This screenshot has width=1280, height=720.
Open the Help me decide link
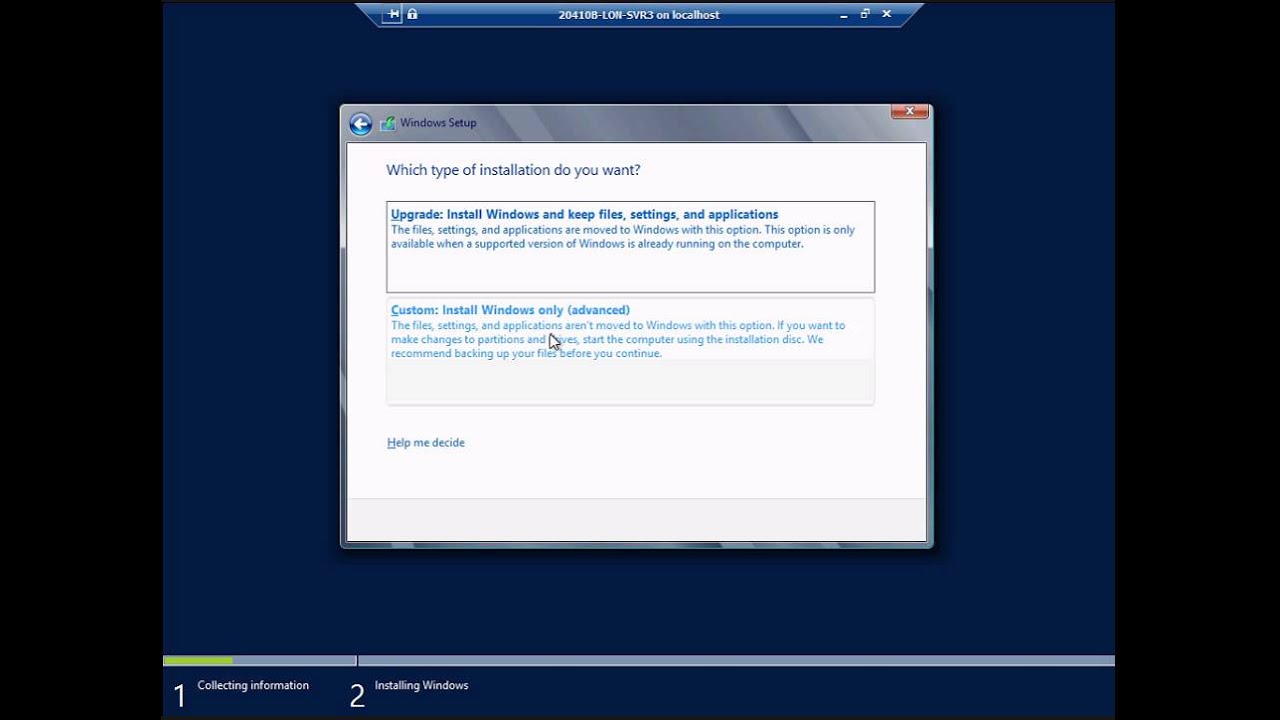click(426, 443)
